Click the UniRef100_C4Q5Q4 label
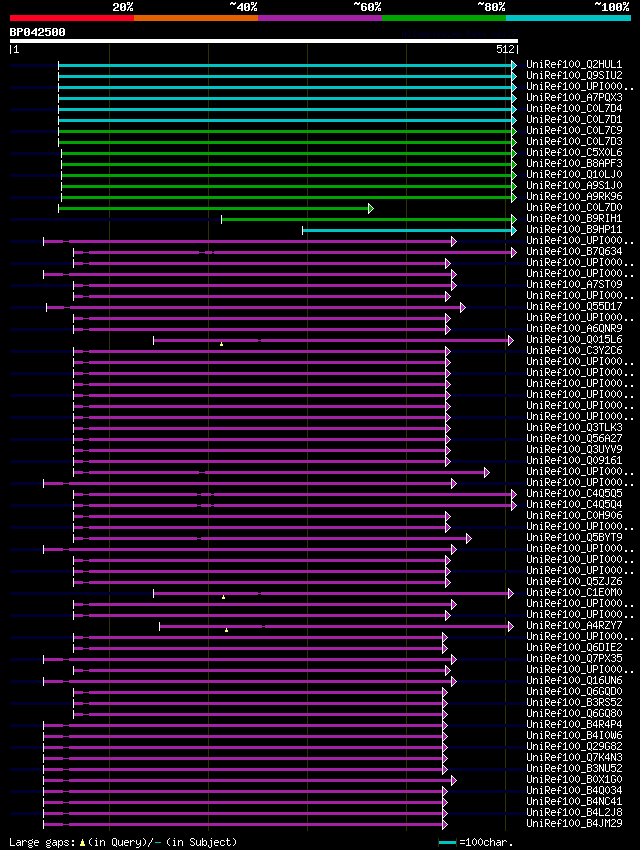 click(x=574, y=504)
